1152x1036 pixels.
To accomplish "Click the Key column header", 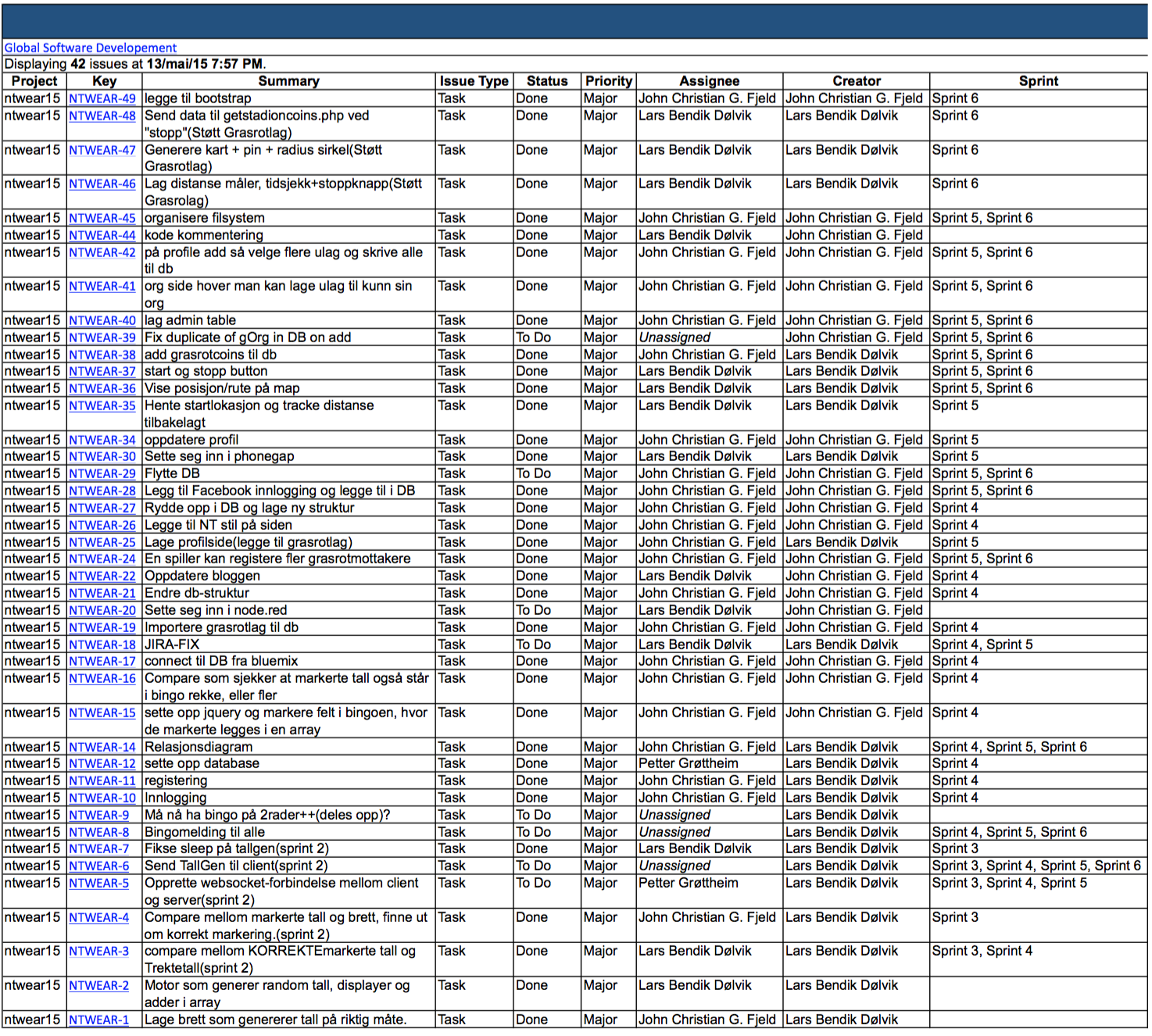I will coord(105,81).
